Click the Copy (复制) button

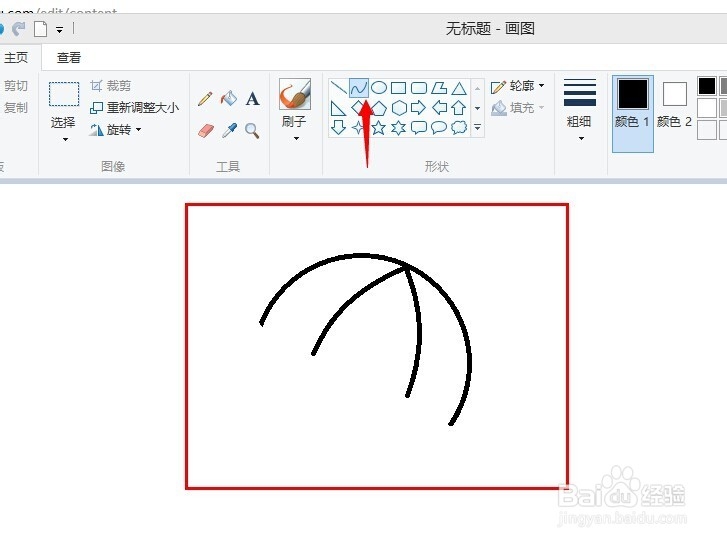[15, 108]
